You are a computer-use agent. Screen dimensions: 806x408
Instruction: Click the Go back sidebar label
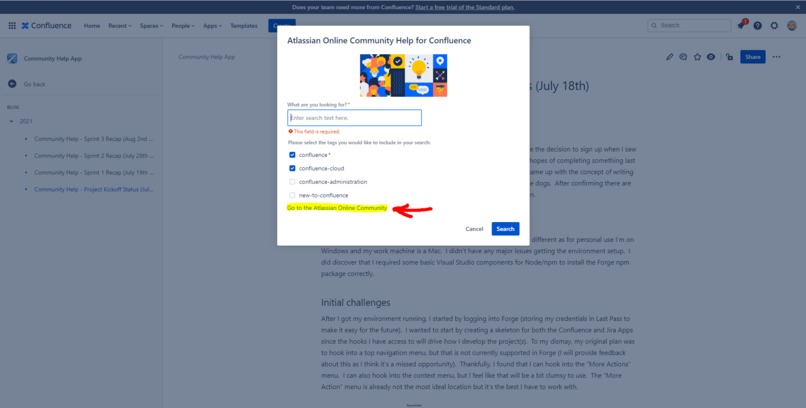click(34, 84)
